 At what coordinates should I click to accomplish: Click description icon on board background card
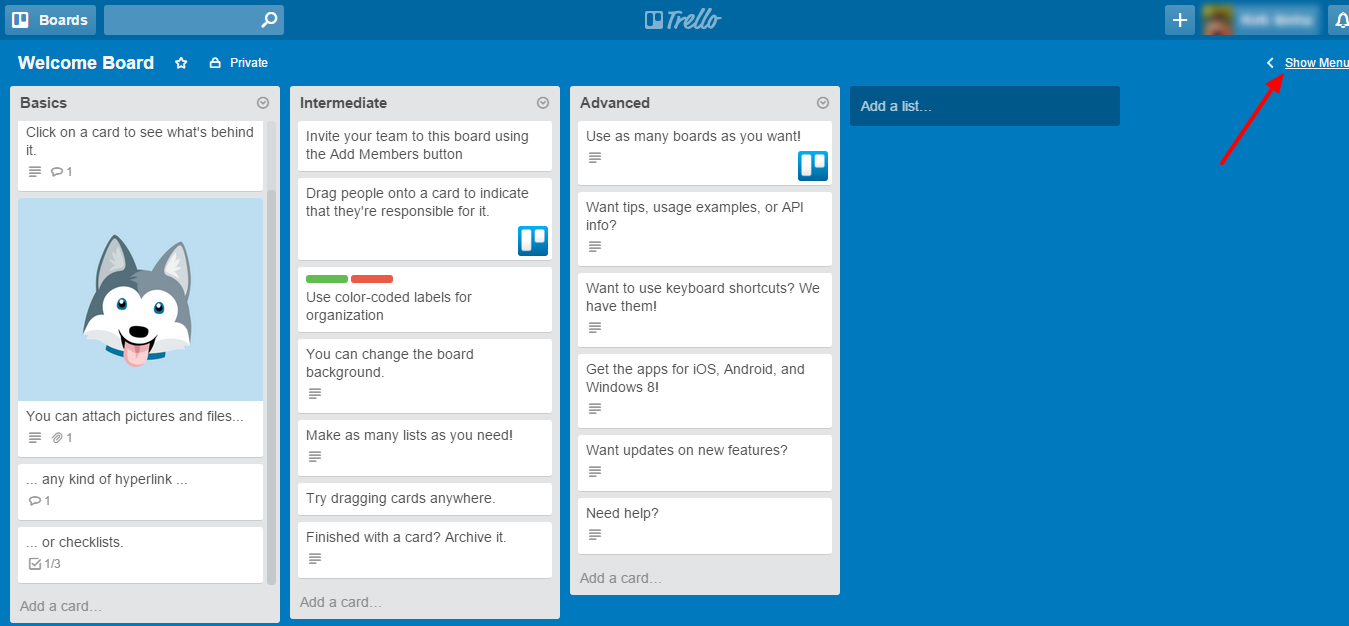[315, 394]
